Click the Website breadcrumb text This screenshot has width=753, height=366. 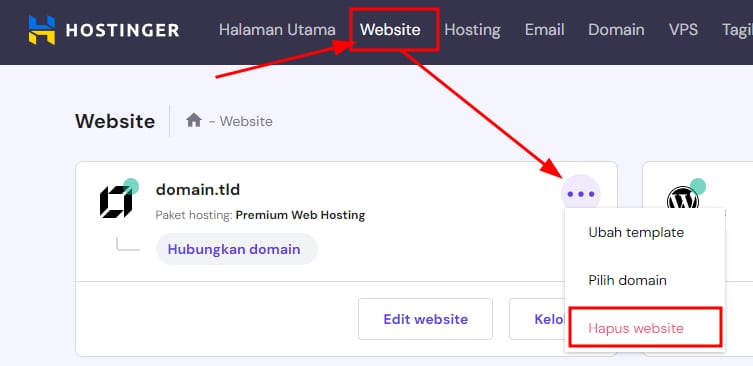click(246, 121)
